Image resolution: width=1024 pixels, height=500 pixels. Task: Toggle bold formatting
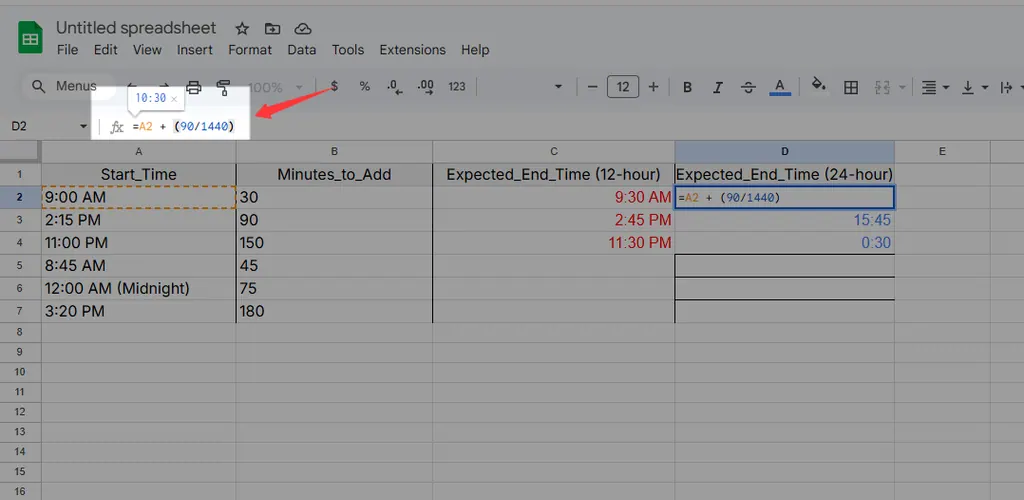click(688, 87)
